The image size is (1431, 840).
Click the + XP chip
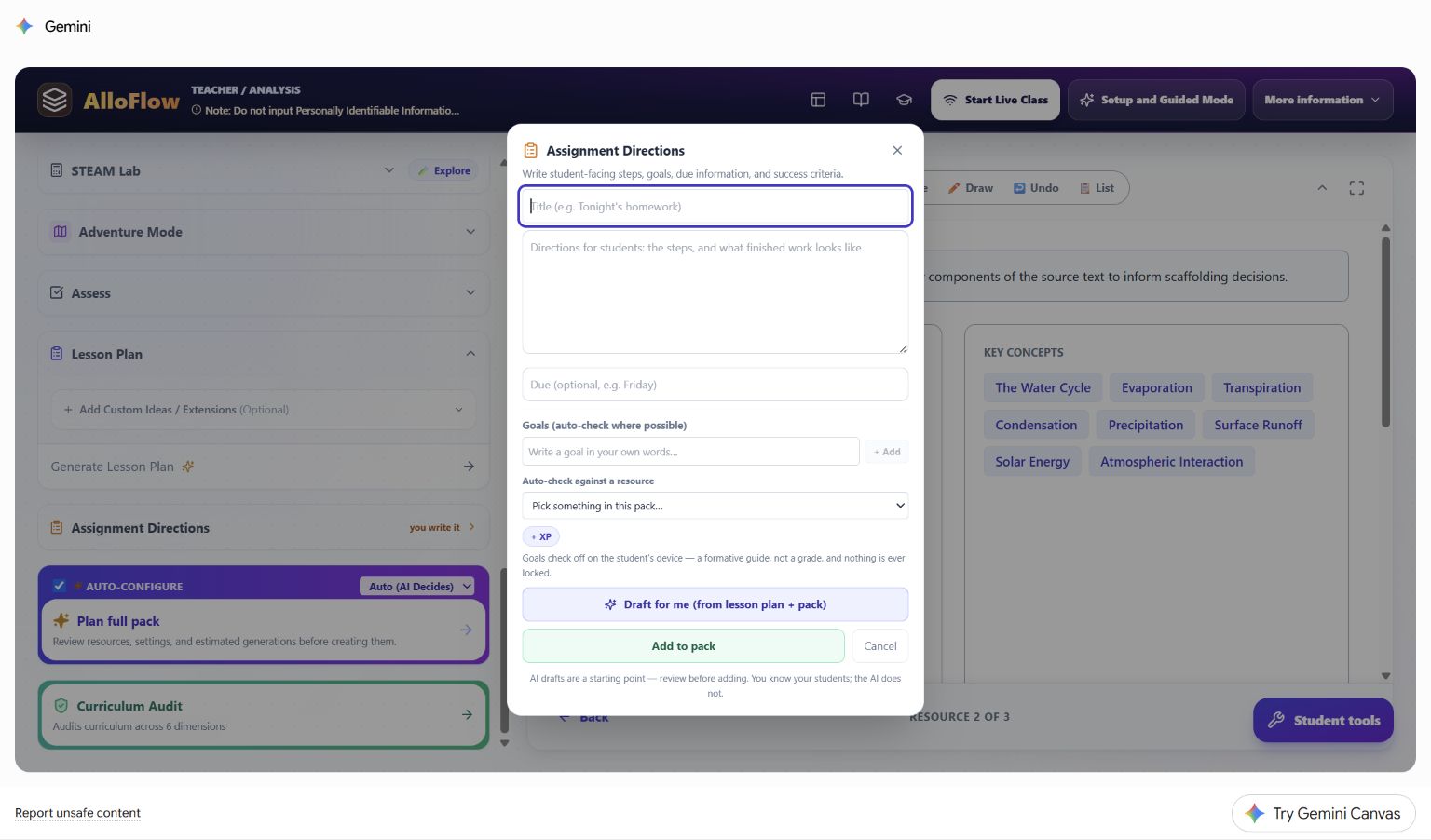[541, 536]
